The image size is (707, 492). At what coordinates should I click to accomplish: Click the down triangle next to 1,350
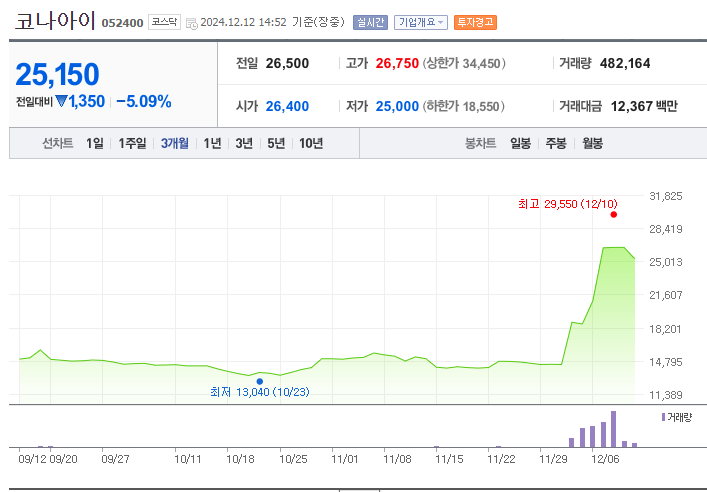[x=61, y=101]
